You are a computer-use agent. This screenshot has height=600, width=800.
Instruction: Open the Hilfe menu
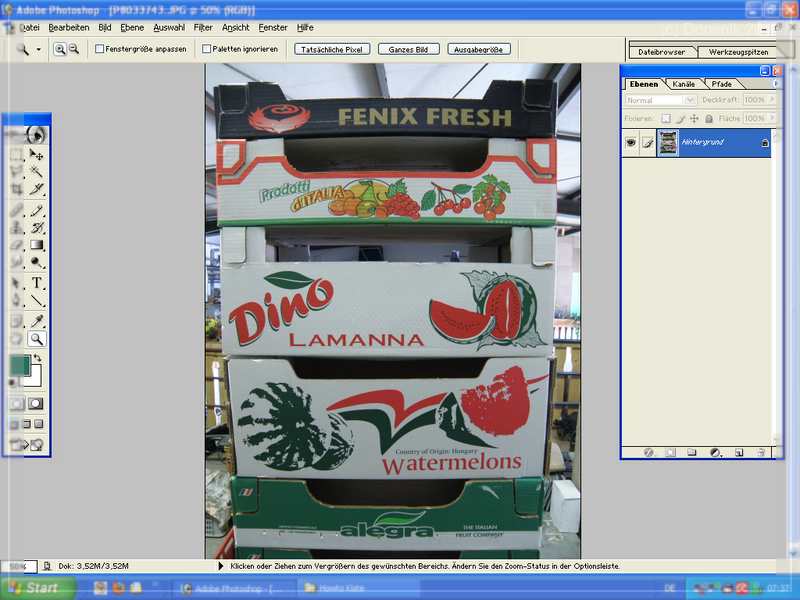pyautogui.click(x=305, y=28)
